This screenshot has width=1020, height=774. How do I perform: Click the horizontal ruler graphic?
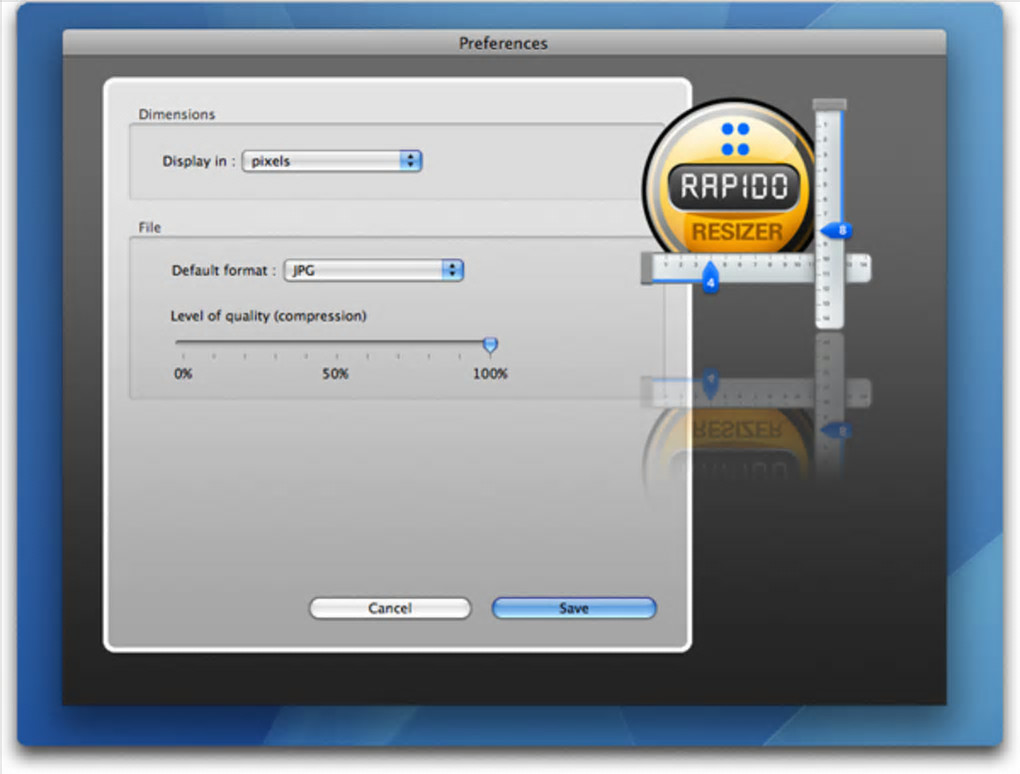pyautogui.click(x=755, y=269)
